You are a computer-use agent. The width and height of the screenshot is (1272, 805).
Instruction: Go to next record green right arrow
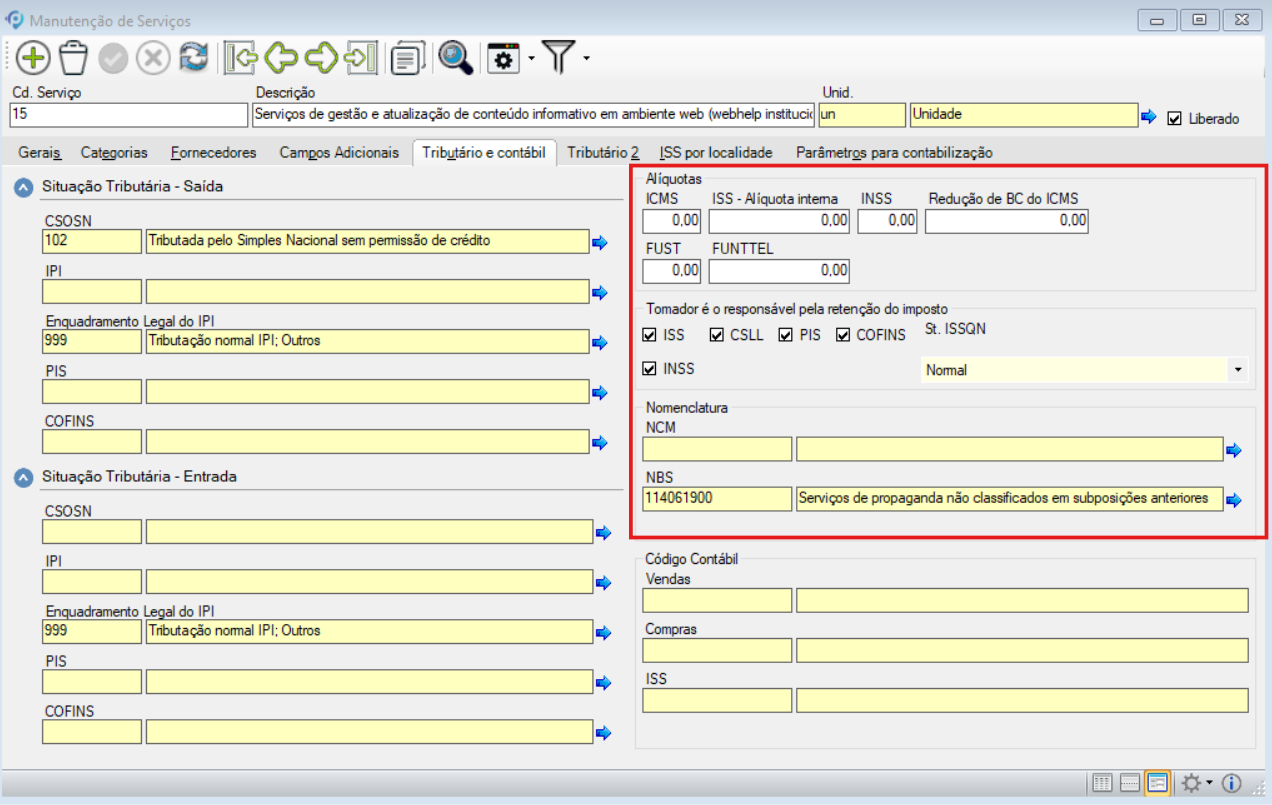click(x=321, y=58)
